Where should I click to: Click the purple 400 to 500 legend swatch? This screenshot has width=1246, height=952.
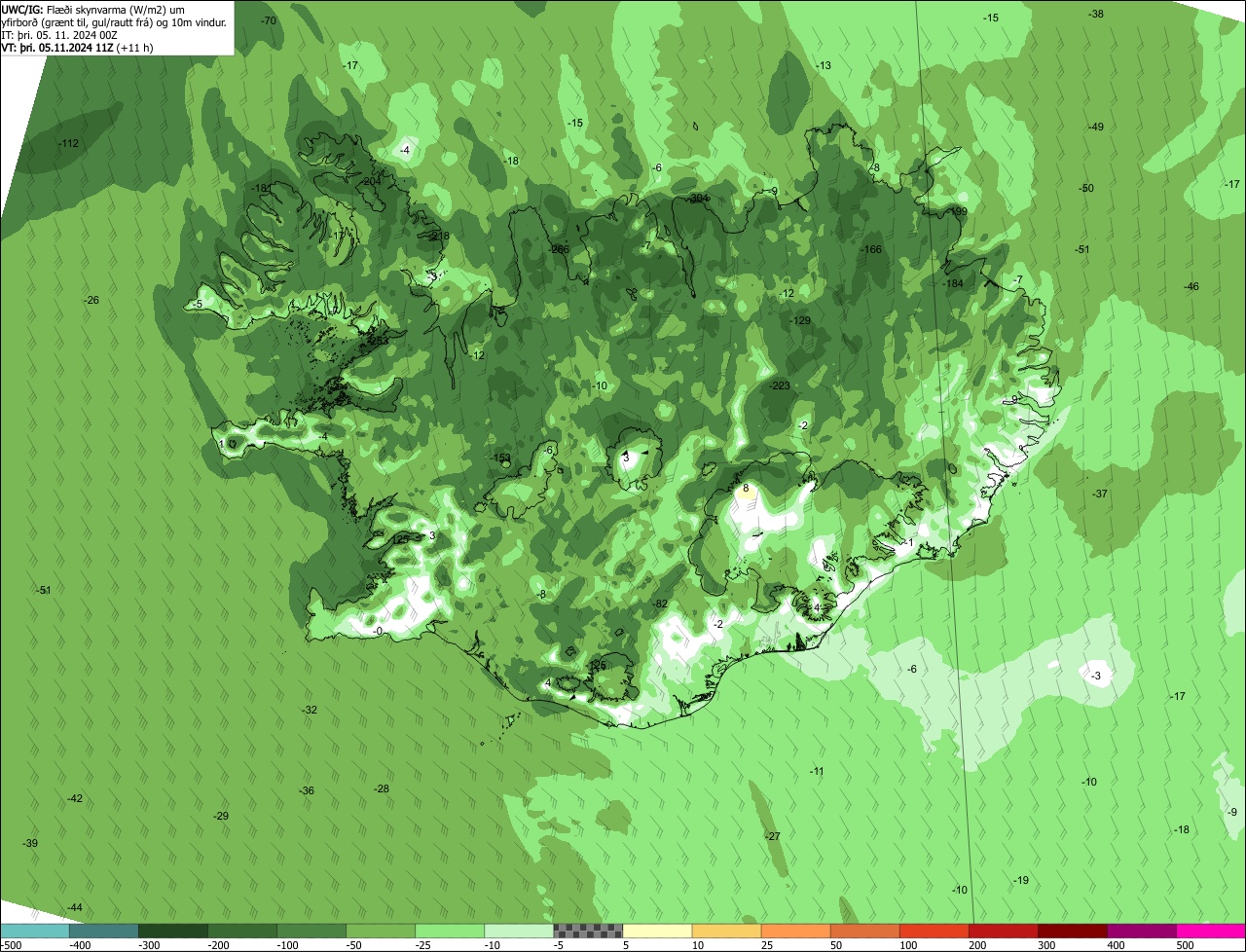(1140, 931)
